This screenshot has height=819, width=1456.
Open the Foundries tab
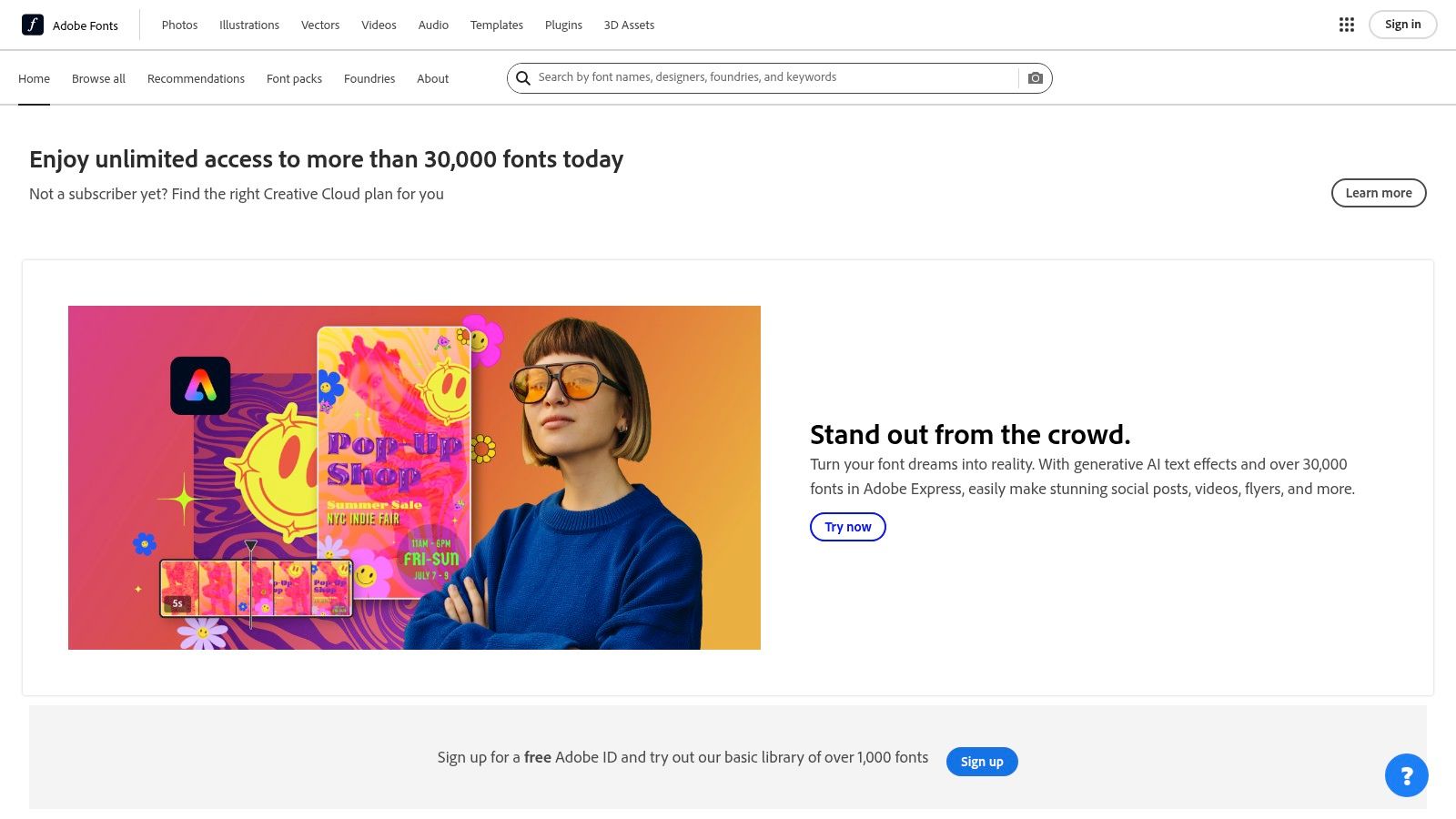coord(369,78)
